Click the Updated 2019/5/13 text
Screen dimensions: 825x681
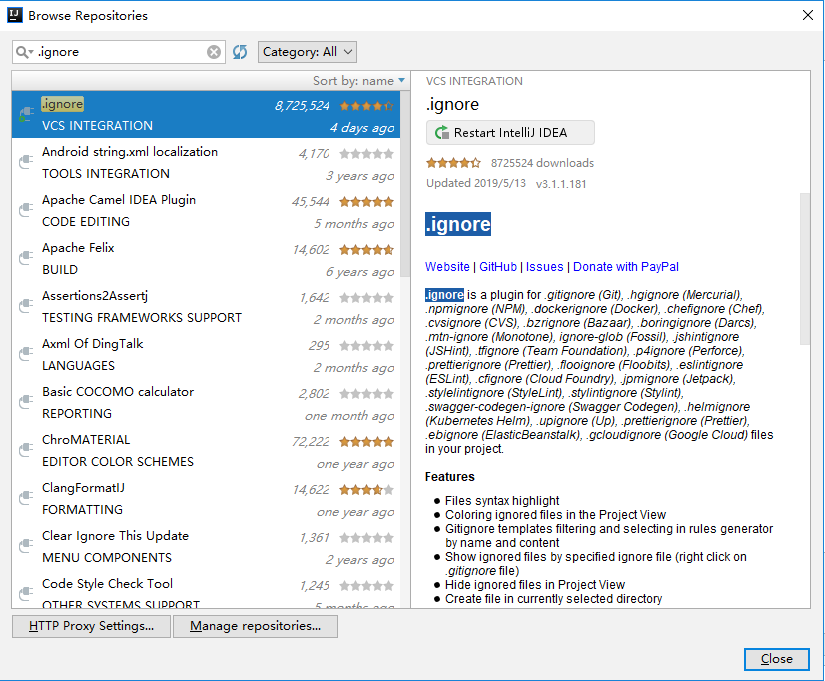[x=476, y=183]
